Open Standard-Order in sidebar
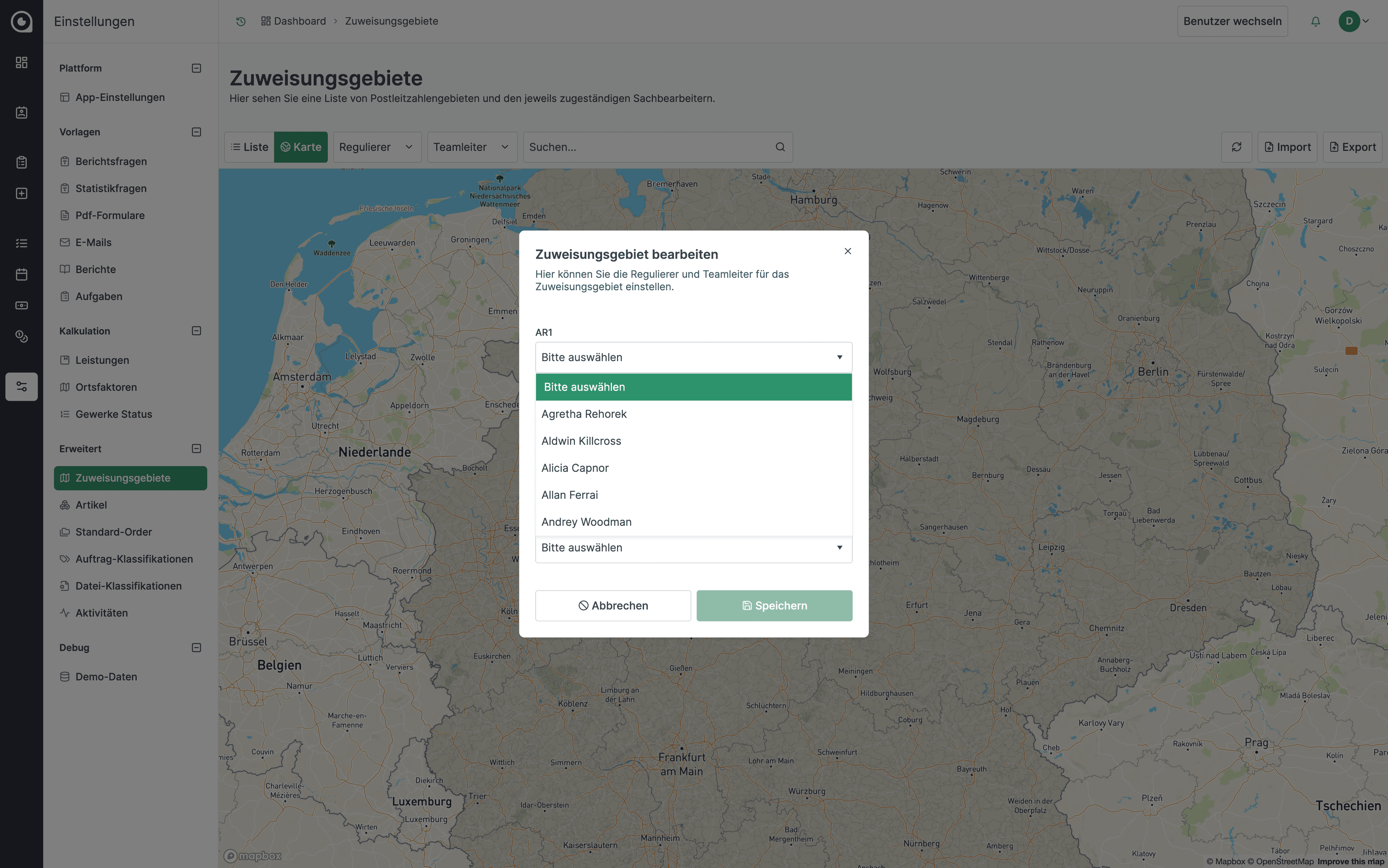The width and height of the screenshot is (1388, 868). pyautogui.click(x=130, y=532)
